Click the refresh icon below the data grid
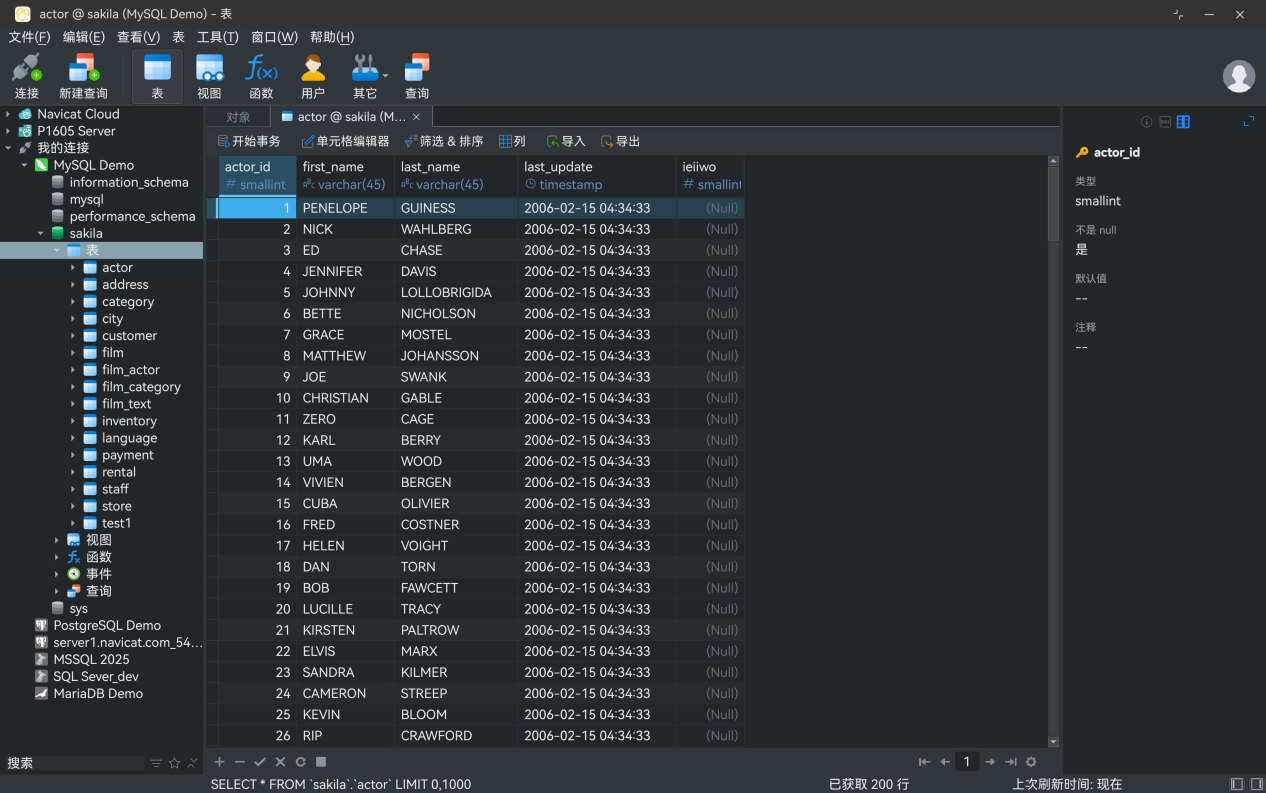This screenshot has width=1266, height=793. pos(300,762)
